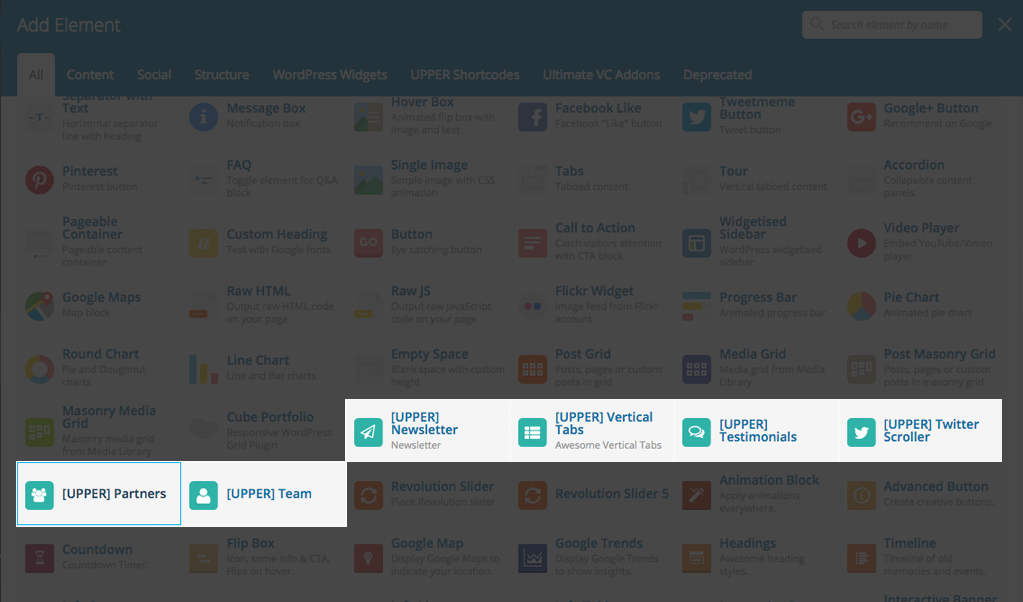Image resolution: width=1023 pixels, height=602 pixels.
Task: Add the Empty Space element
Action: click(427, 369)
